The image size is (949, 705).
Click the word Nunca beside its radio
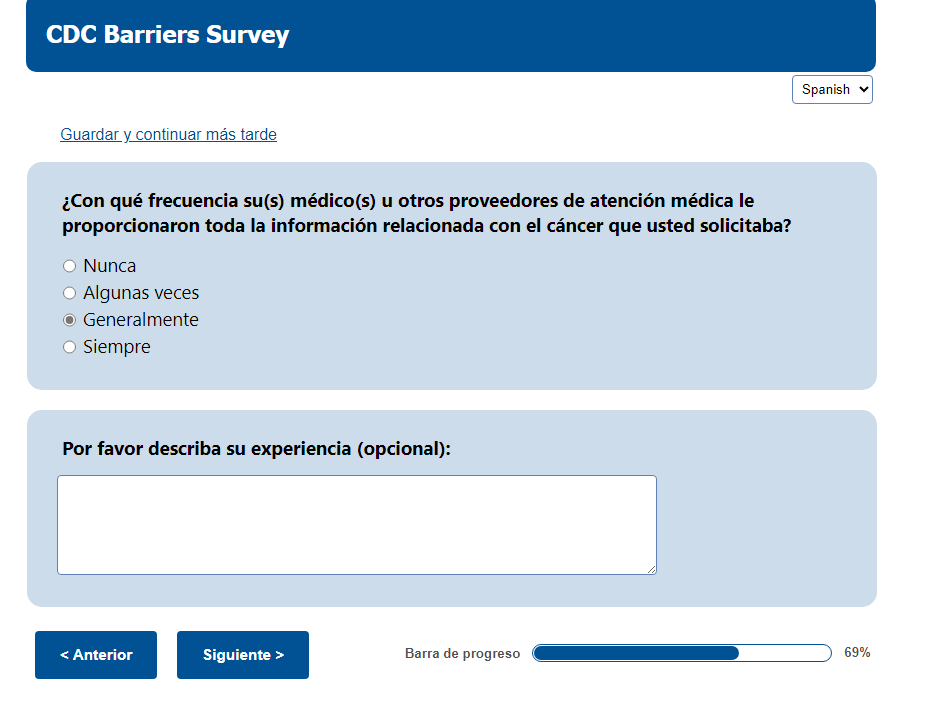(110, 266)
